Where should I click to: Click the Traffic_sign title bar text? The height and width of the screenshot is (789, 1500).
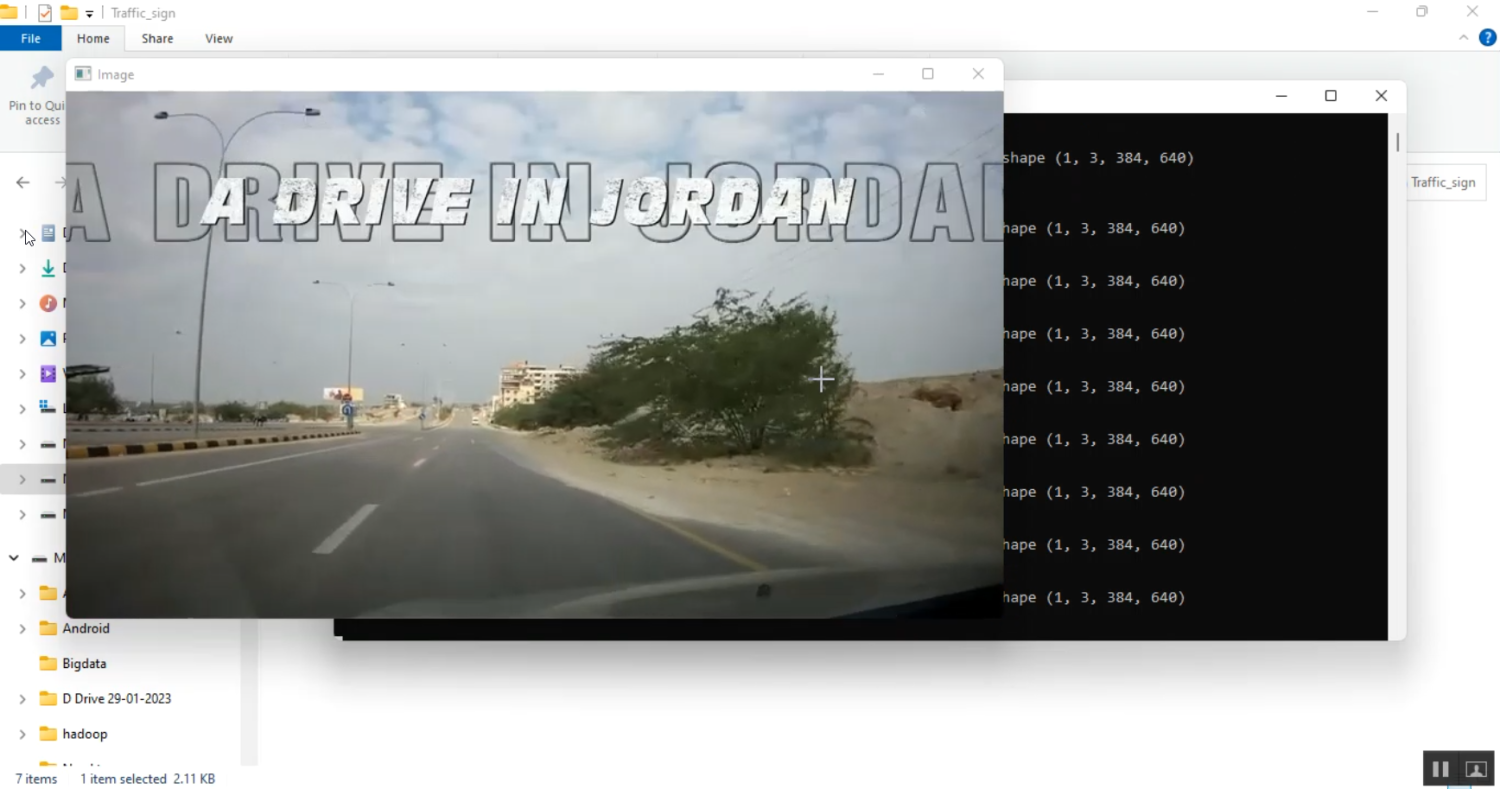click(143, 14)
